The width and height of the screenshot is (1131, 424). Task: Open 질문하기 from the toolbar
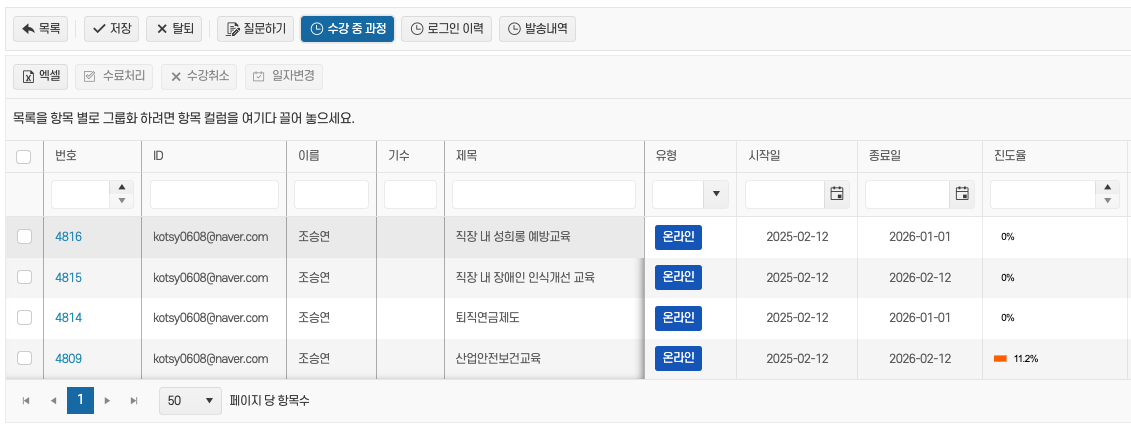point(255,29)
